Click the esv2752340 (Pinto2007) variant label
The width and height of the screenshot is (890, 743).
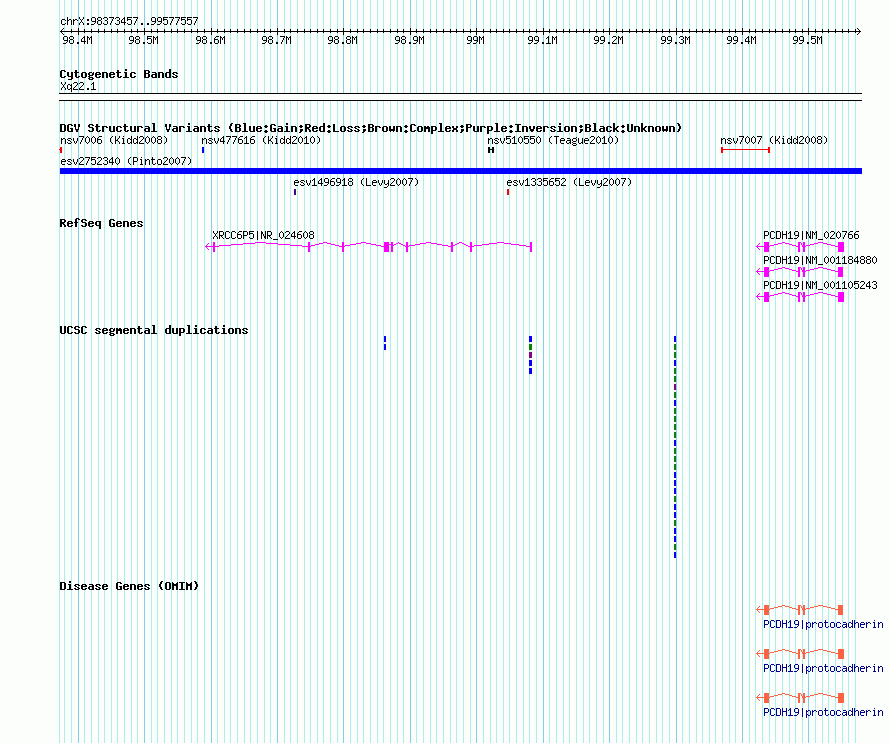tap(126, 161)
